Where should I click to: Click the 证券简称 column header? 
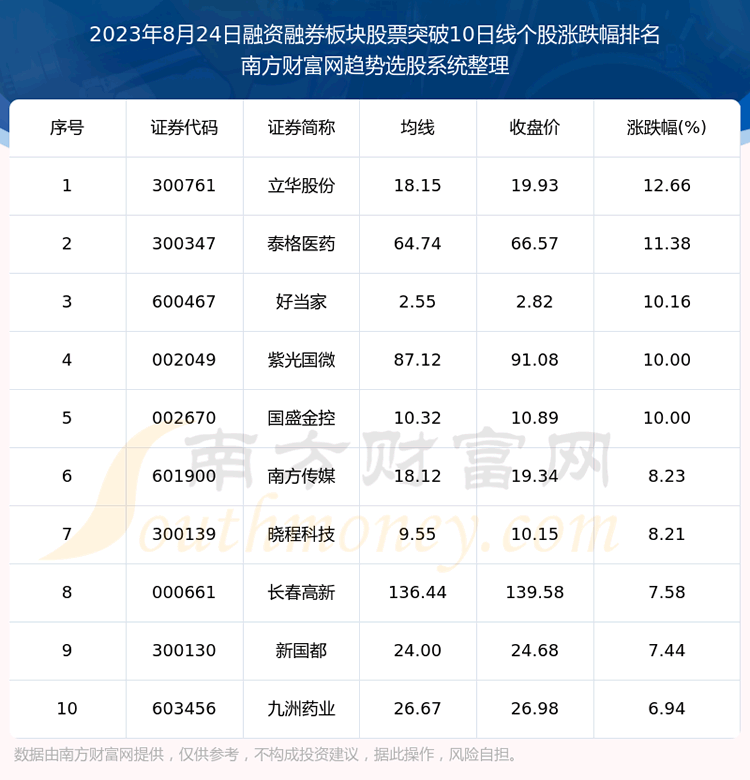pos(301,128)
